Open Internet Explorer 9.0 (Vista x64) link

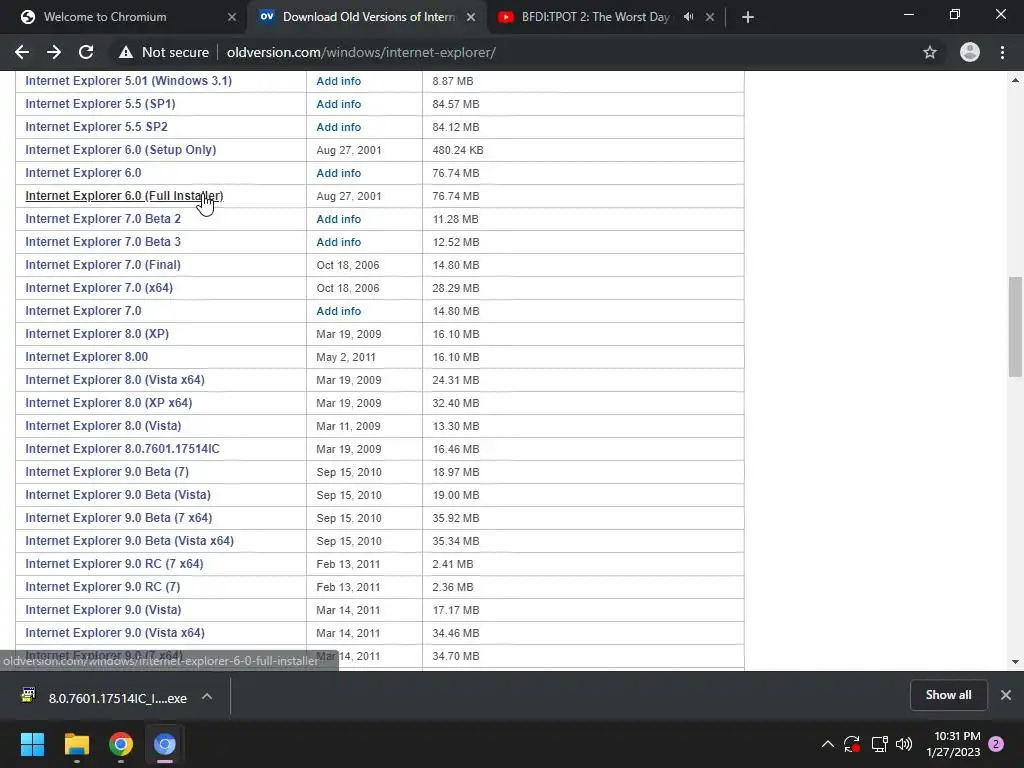pyautogui.click(x=115, y=632)
